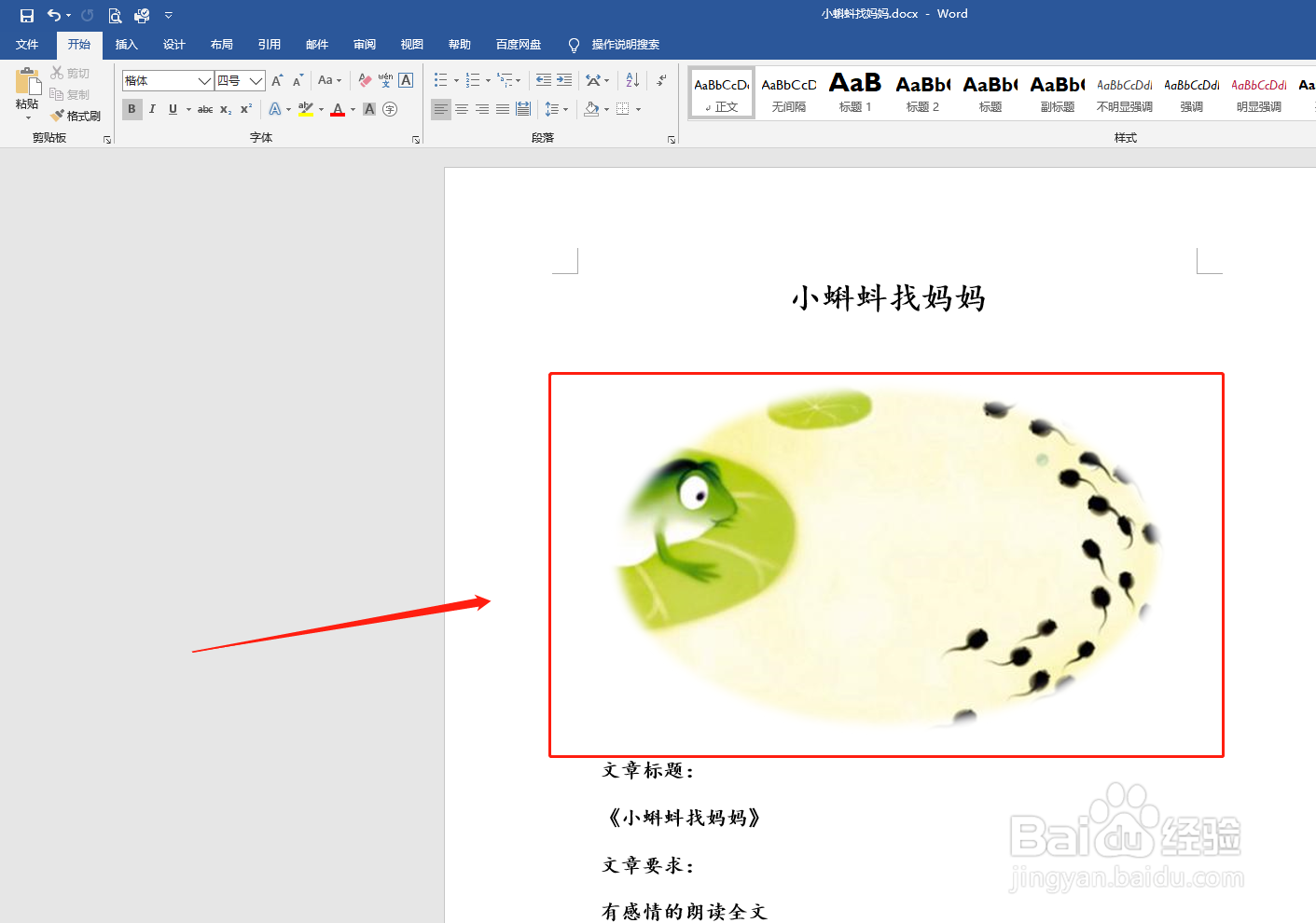Viewport: 1316px width, 923px height.
Task: Click the clear all formatting eraser icon
Action: [364, 79]
